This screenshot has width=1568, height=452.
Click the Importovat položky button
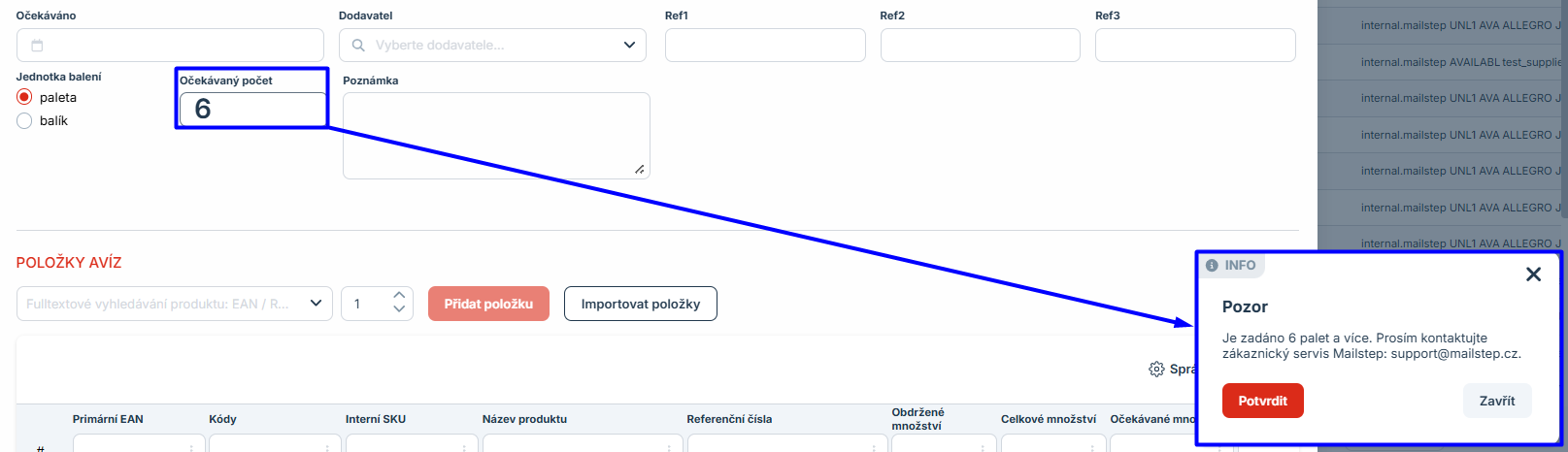click(640, 304)
